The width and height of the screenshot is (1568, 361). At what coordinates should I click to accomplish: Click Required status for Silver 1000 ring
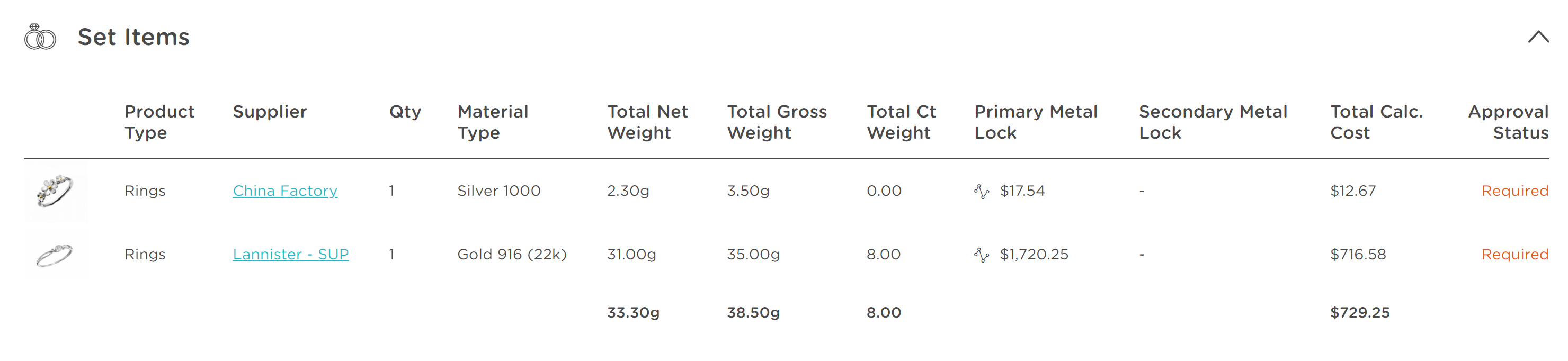(x=1514, y=191)
